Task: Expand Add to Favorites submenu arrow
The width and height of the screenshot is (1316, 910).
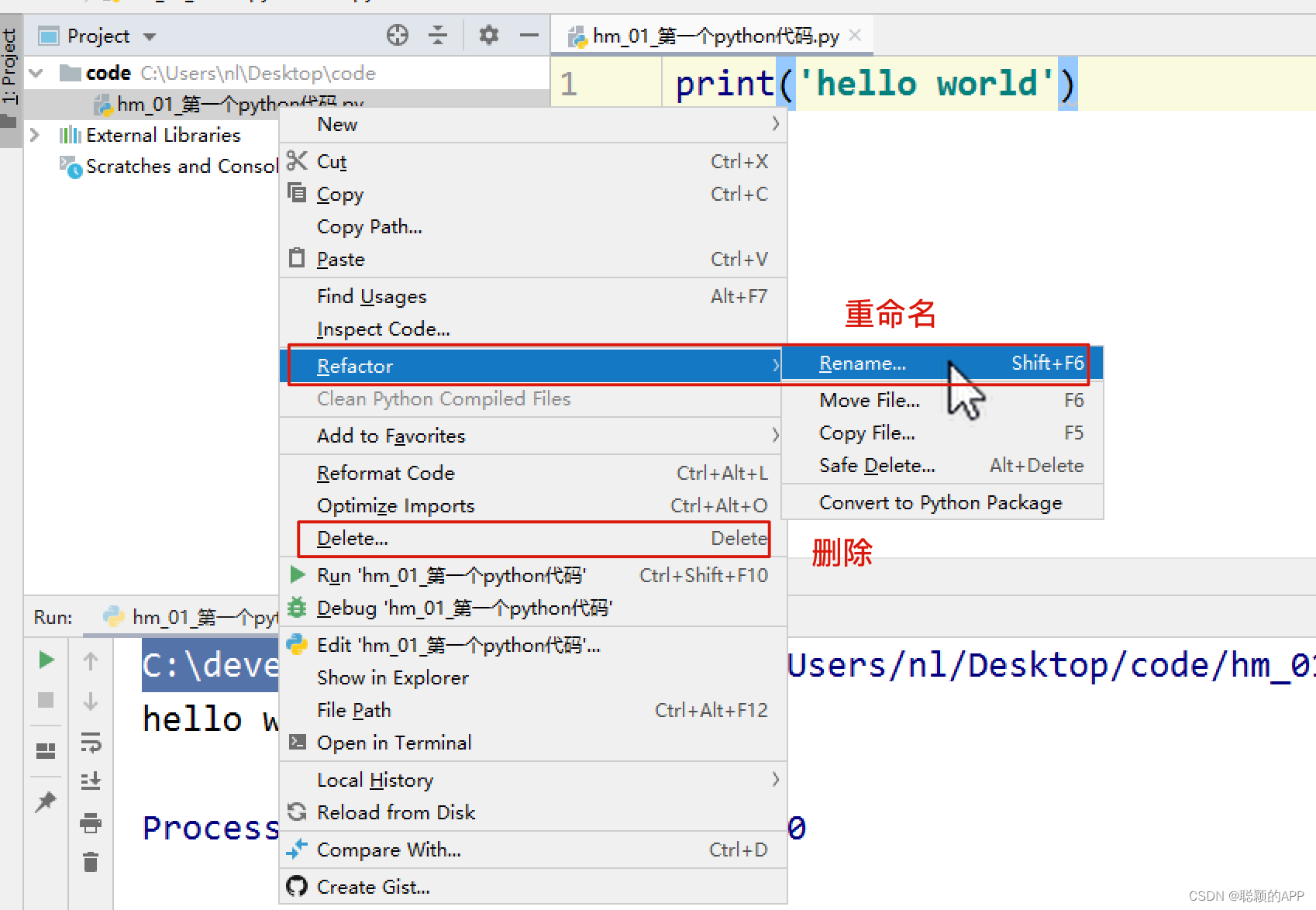Action: pos(775,436)
